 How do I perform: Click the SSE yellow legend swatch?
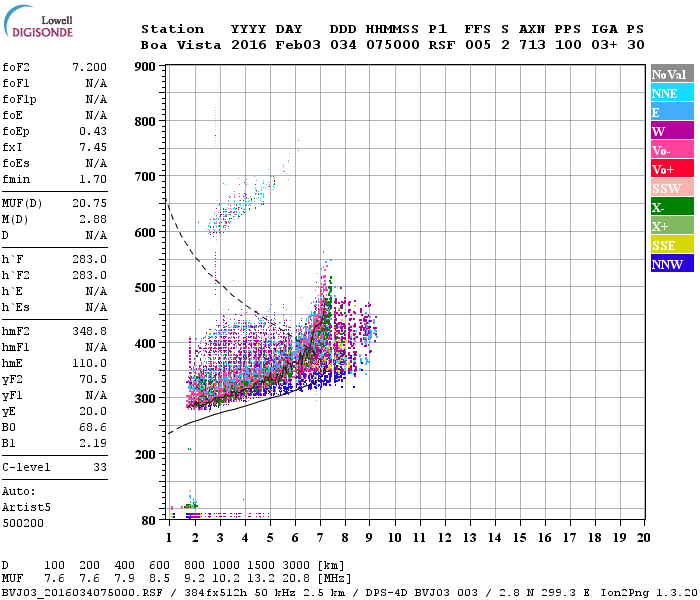click(x=672, y=245)
